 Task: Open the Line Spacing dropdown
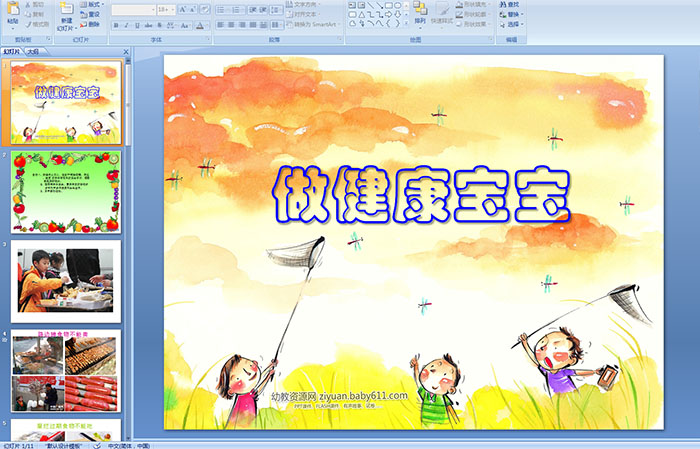[276, 10]
